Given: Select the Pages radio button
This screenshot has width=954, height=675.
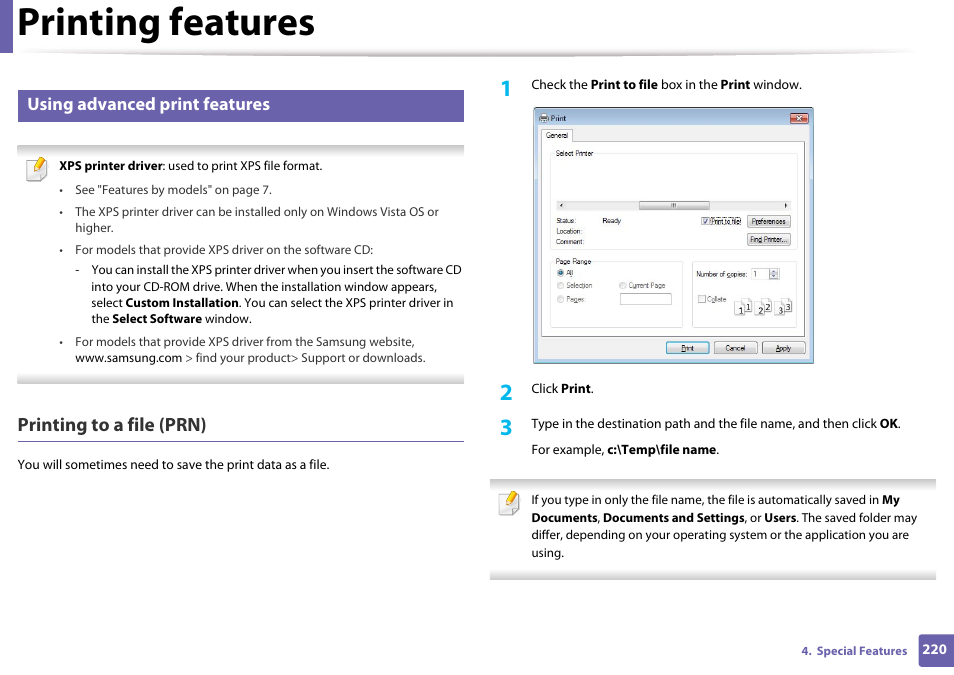Looking at the screenshot, I should pyautogui.click(x=560, y=299).
